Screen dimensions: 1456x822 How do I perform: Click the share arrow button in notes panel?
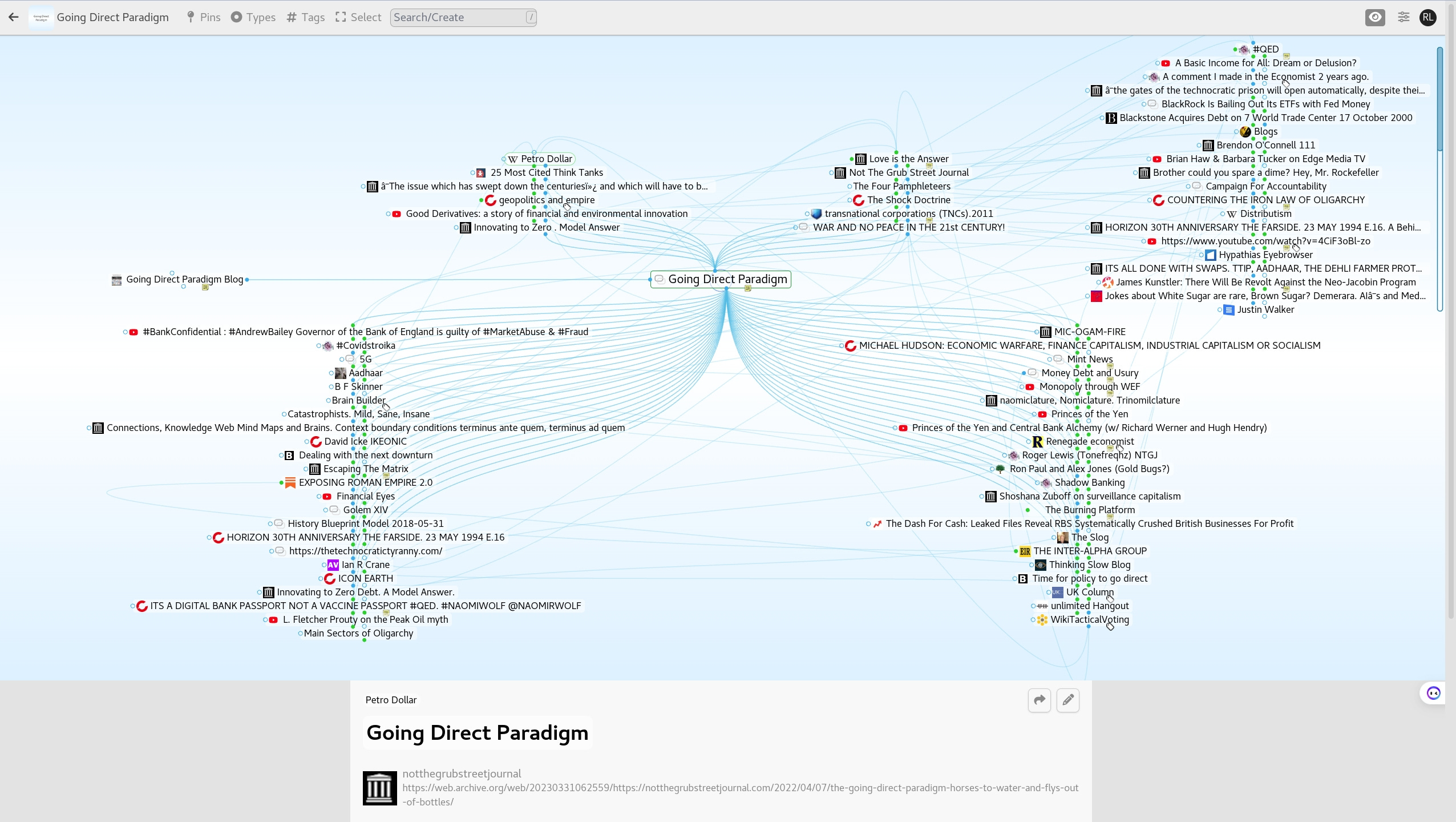click(1040, 700)
